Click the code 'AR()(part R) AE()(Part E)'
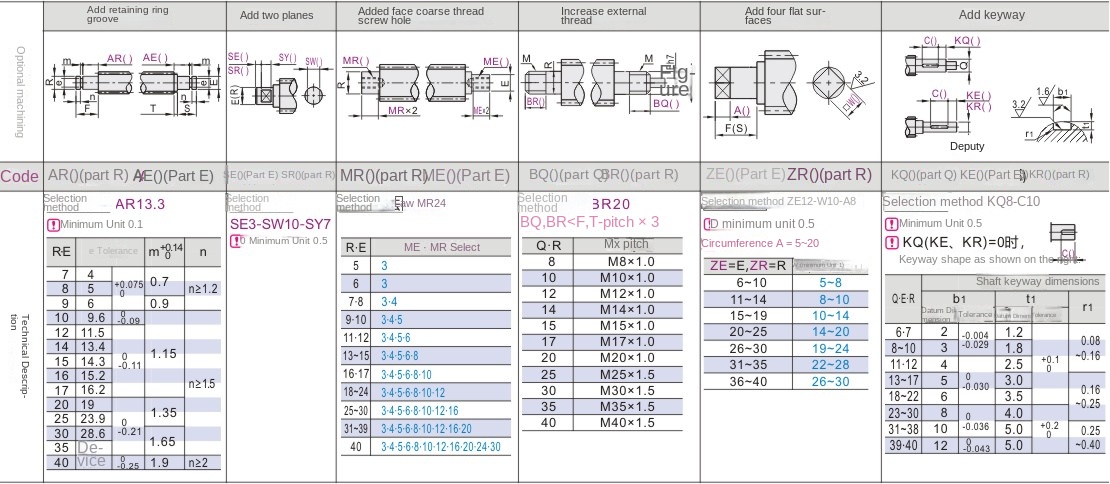Image resolution: width=1110 pixels, height=484 pixels. (131, 175)
